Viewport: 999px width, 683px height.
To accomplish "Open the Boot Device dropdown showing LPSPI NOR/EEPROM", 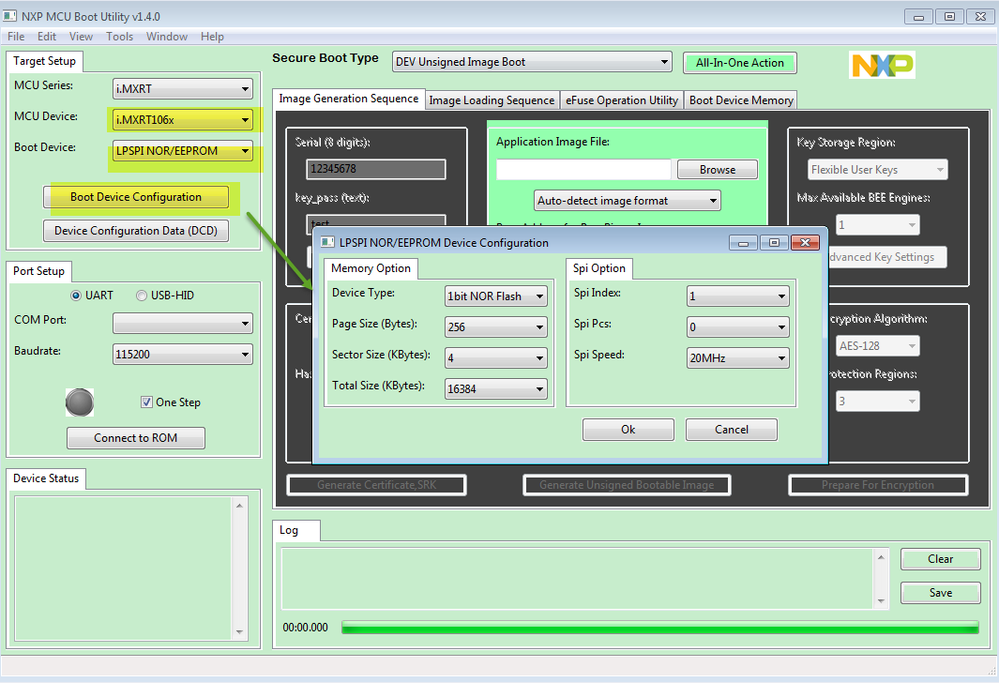I will (x=182, y=151).
